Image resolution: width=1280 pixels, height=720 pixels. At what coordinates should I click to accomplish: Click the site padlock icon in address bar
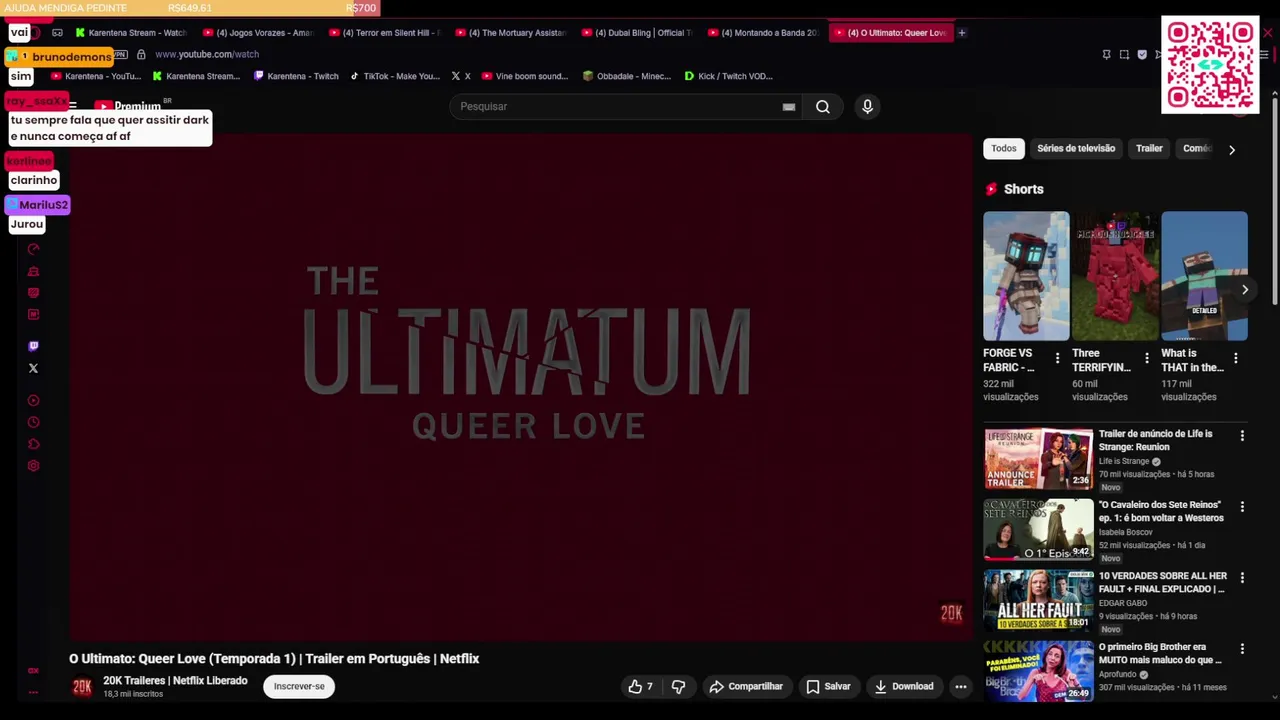pyautogui.click(x=141, y=54)
